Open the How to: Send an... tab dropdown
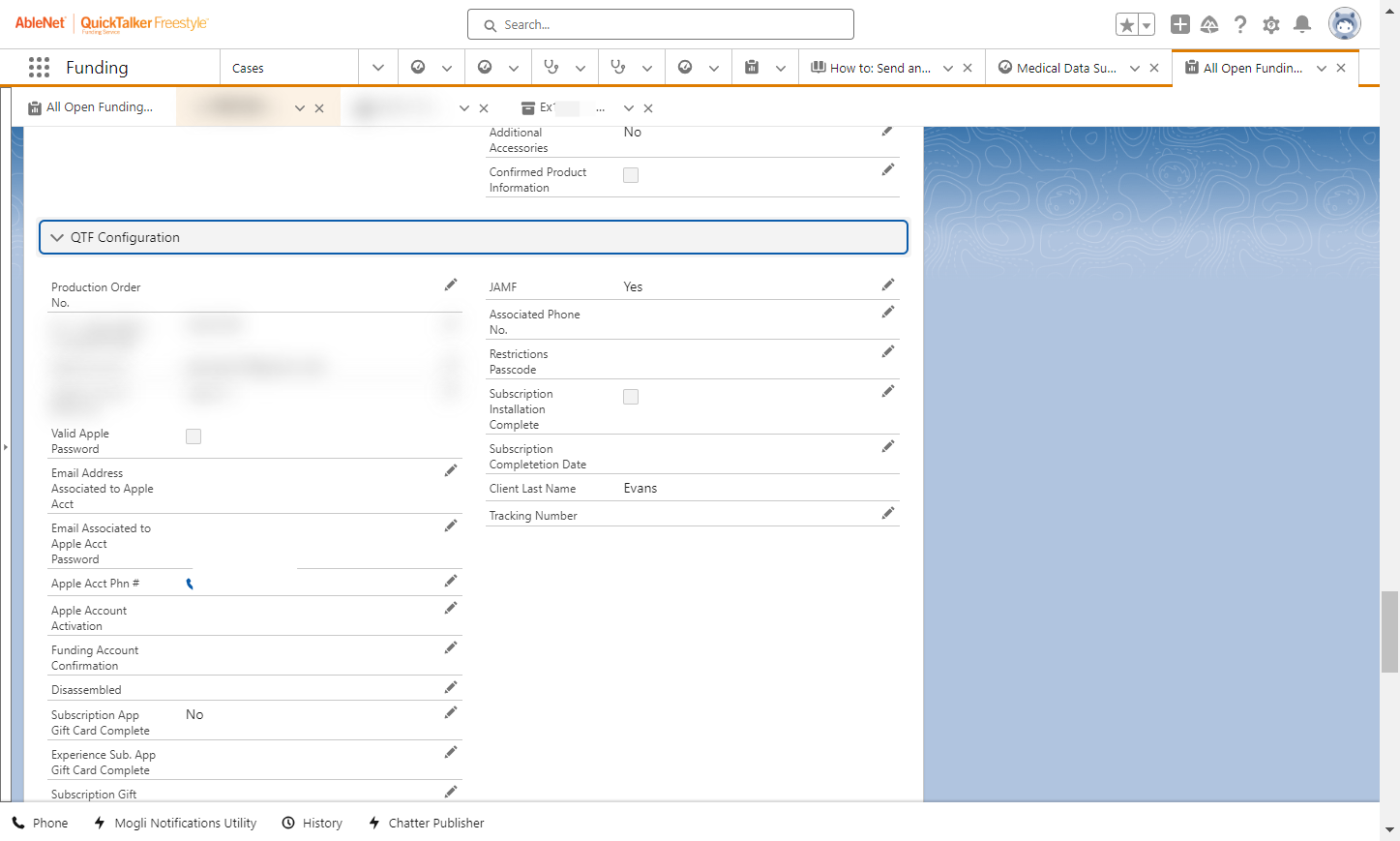This screenshot has height=841, width=1400. [x=948, y=69]
